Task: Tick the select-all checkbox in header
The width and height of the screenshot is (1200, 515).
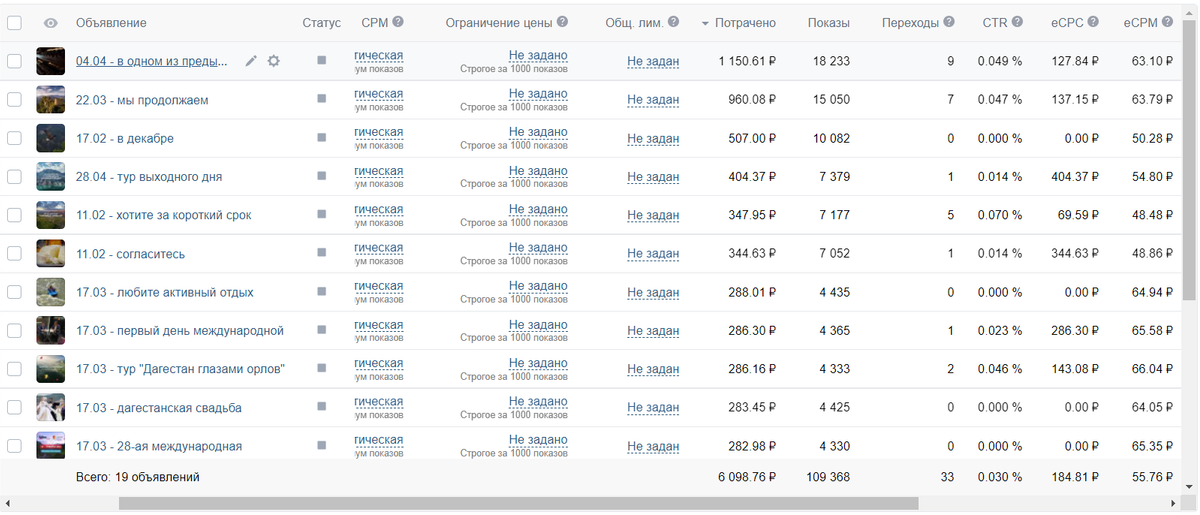Action: click(x=14, y=23)
